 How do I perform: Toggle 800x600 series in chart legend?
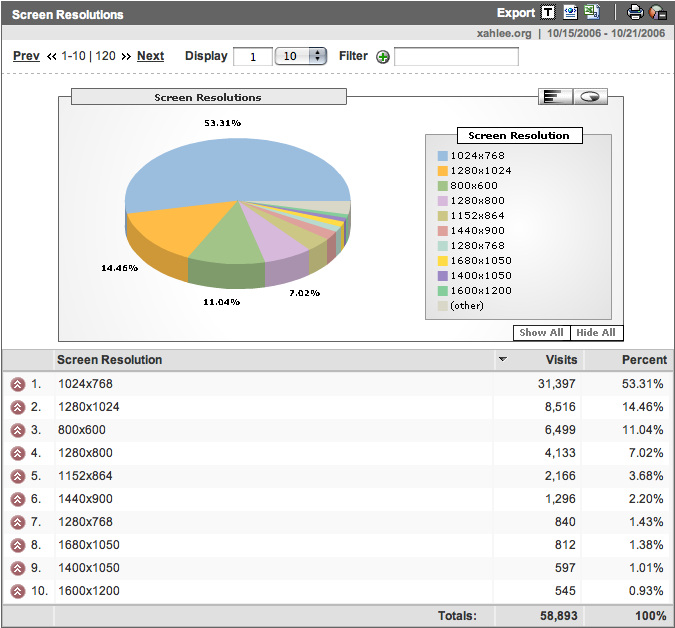(x=474, y=185)
